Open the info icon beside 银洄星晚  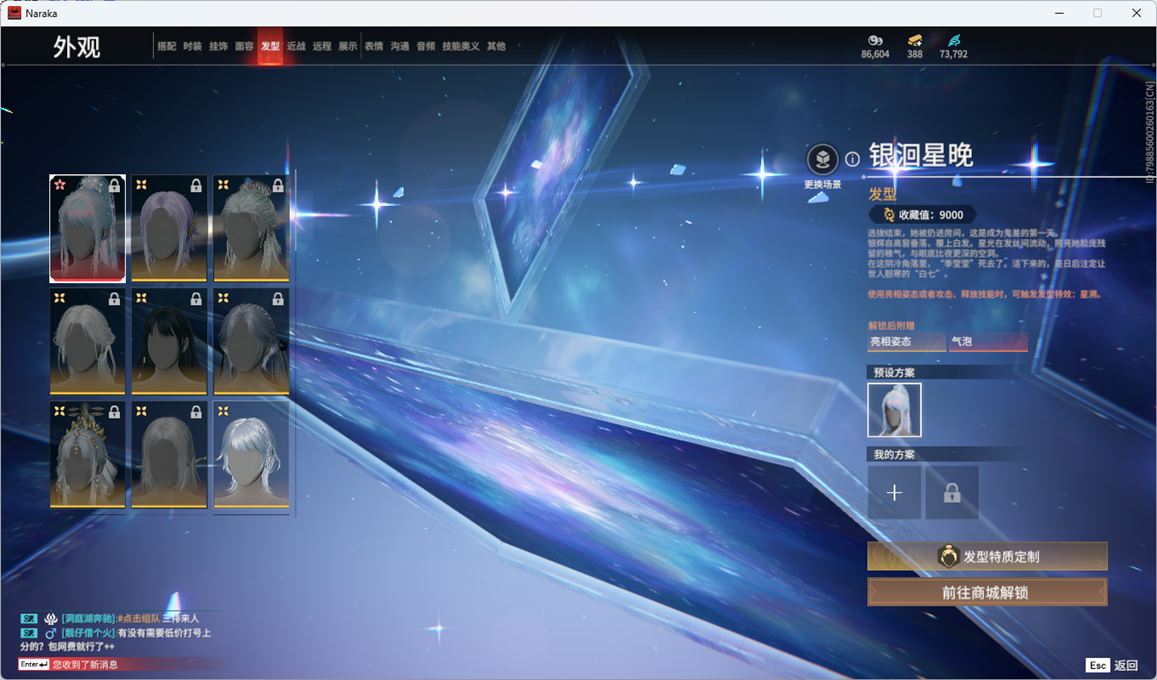852,158
